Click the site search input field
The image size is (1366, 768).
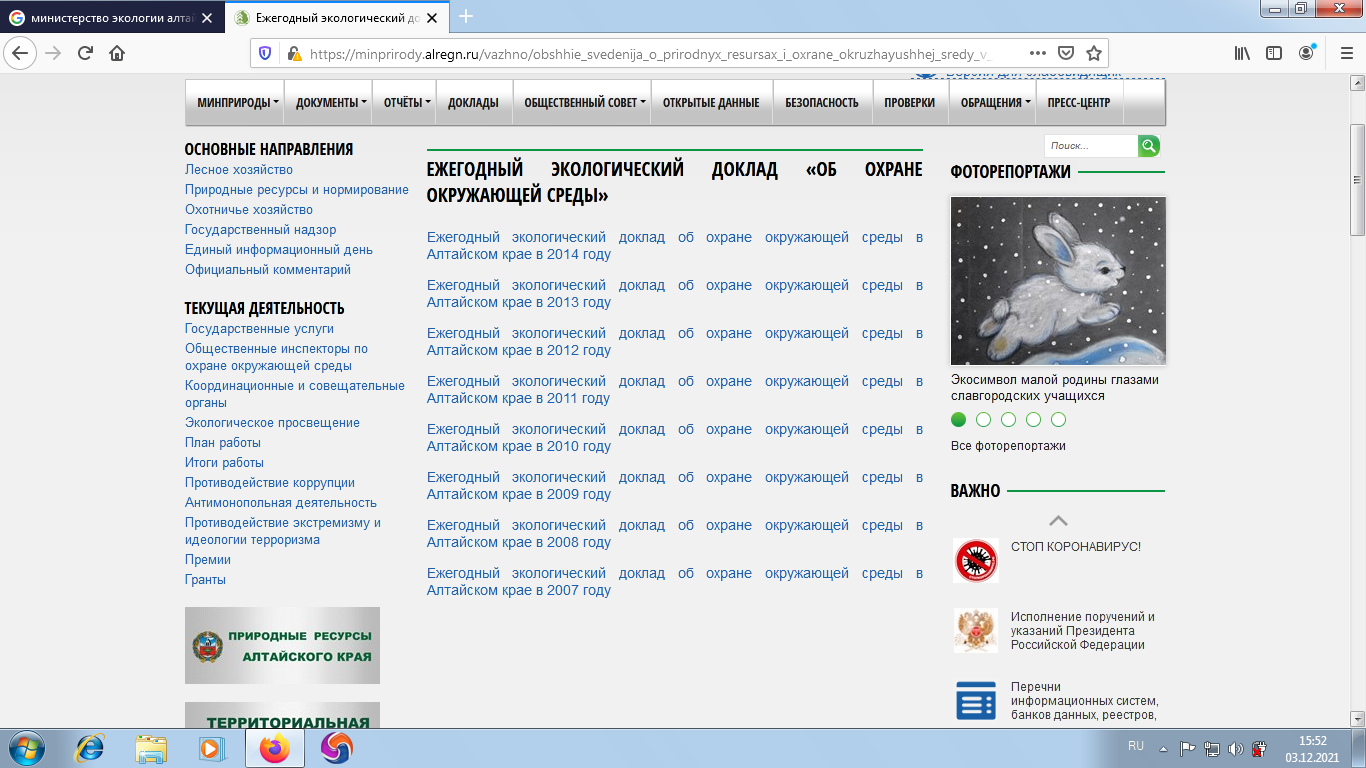point(1091,146)
